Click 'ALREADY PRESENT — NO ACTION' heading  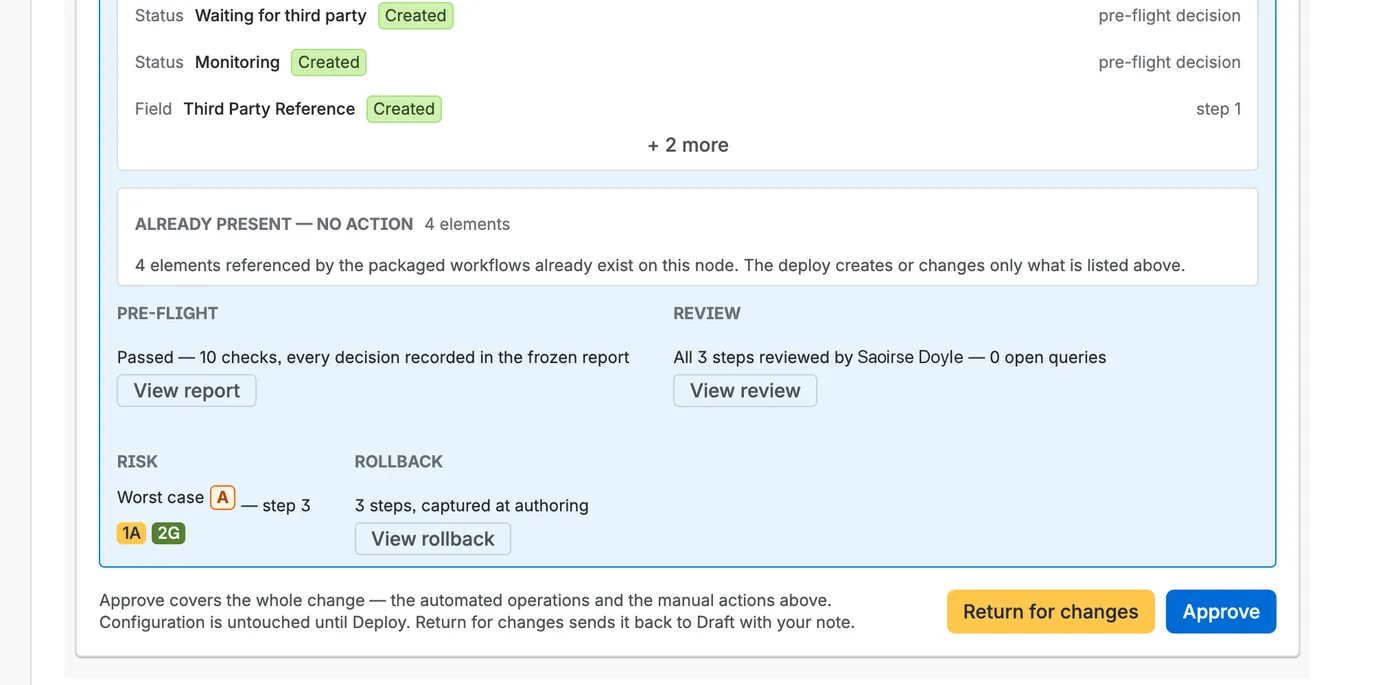coord(274,224)
